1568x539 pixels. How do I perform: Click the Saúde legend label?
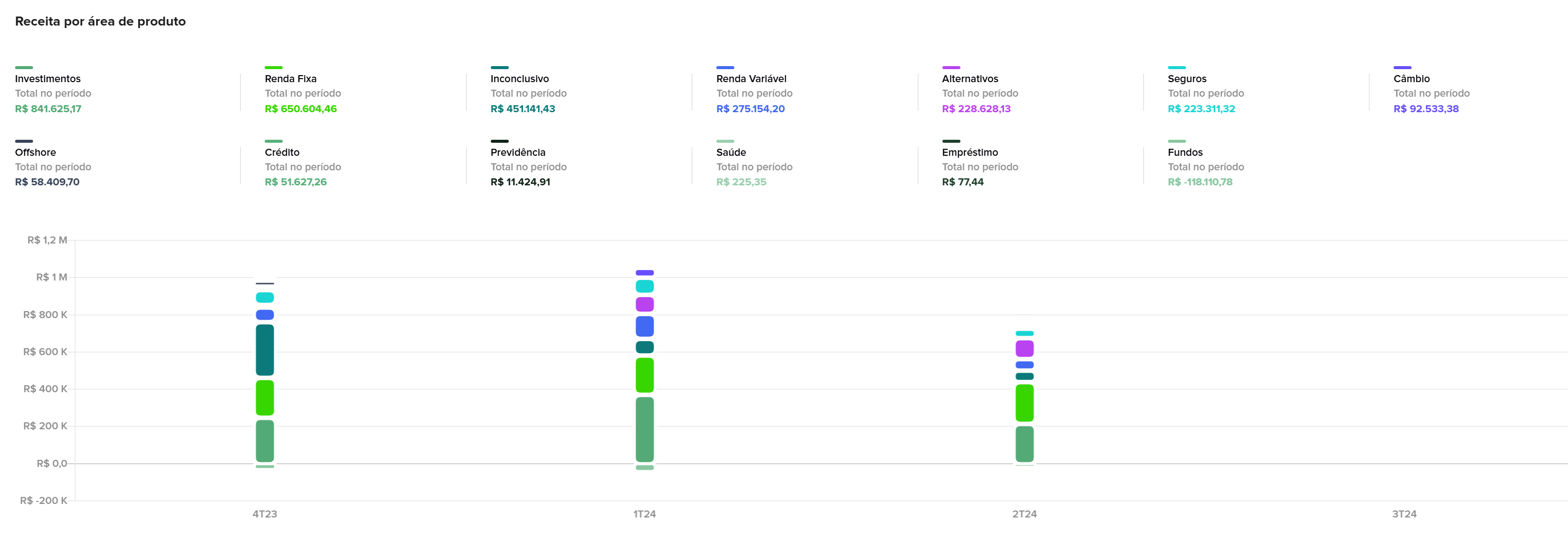tap(730, 152)
